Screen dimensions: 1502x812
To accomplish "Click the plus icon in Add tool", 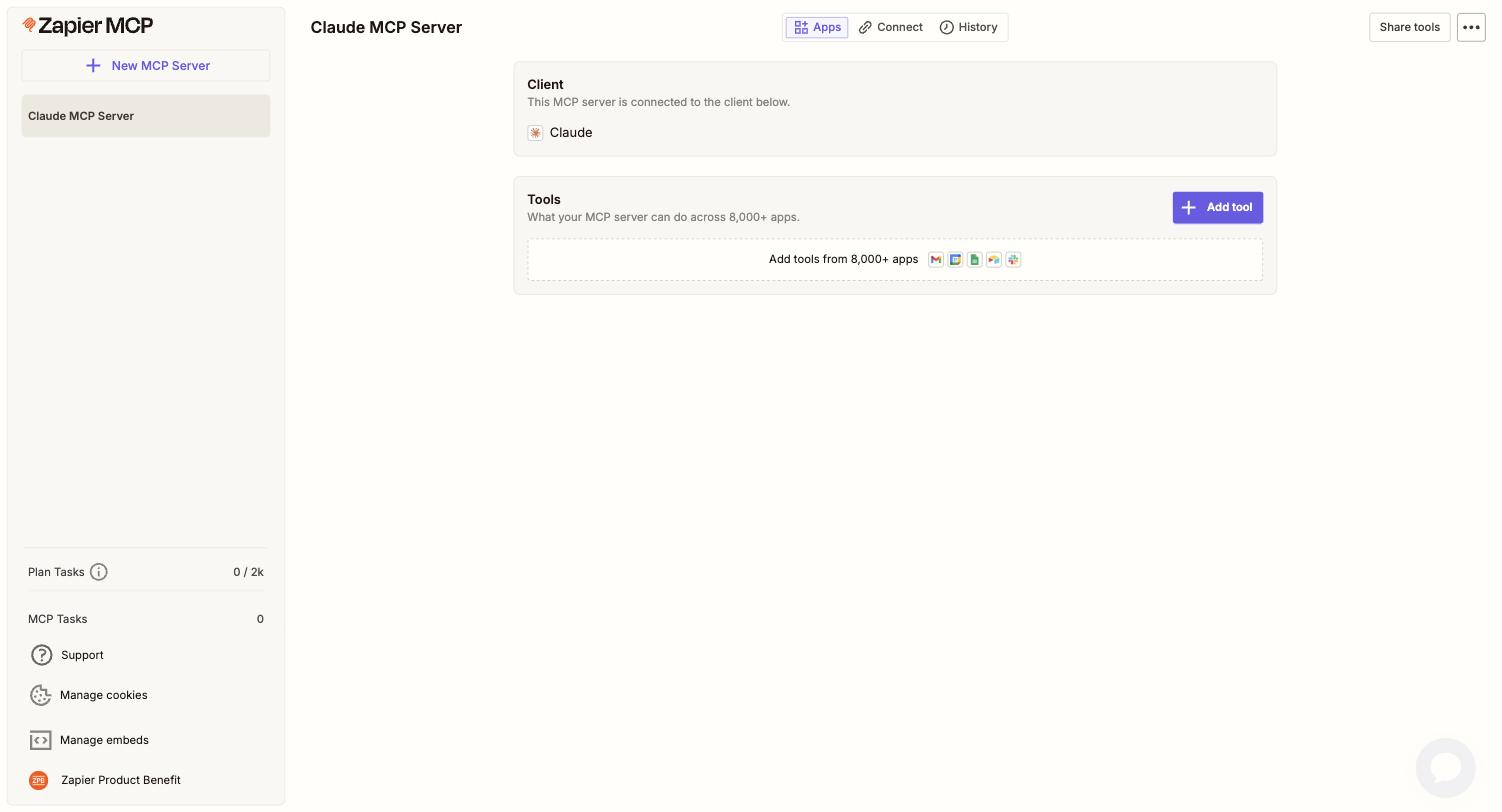I will coord(1188,207).
